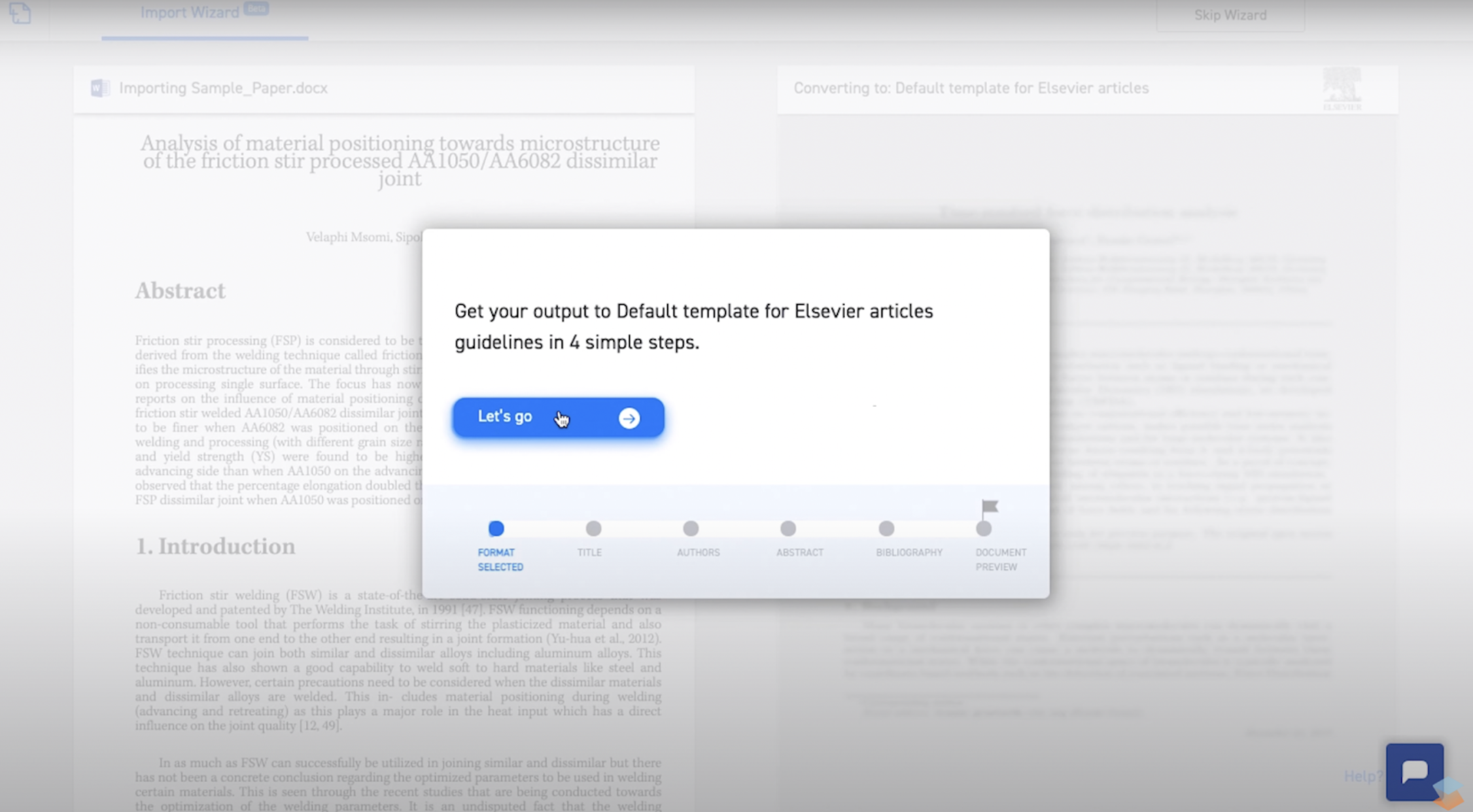Click the 'BIBLIOGRAPHY' step label

tap(909, 552)
